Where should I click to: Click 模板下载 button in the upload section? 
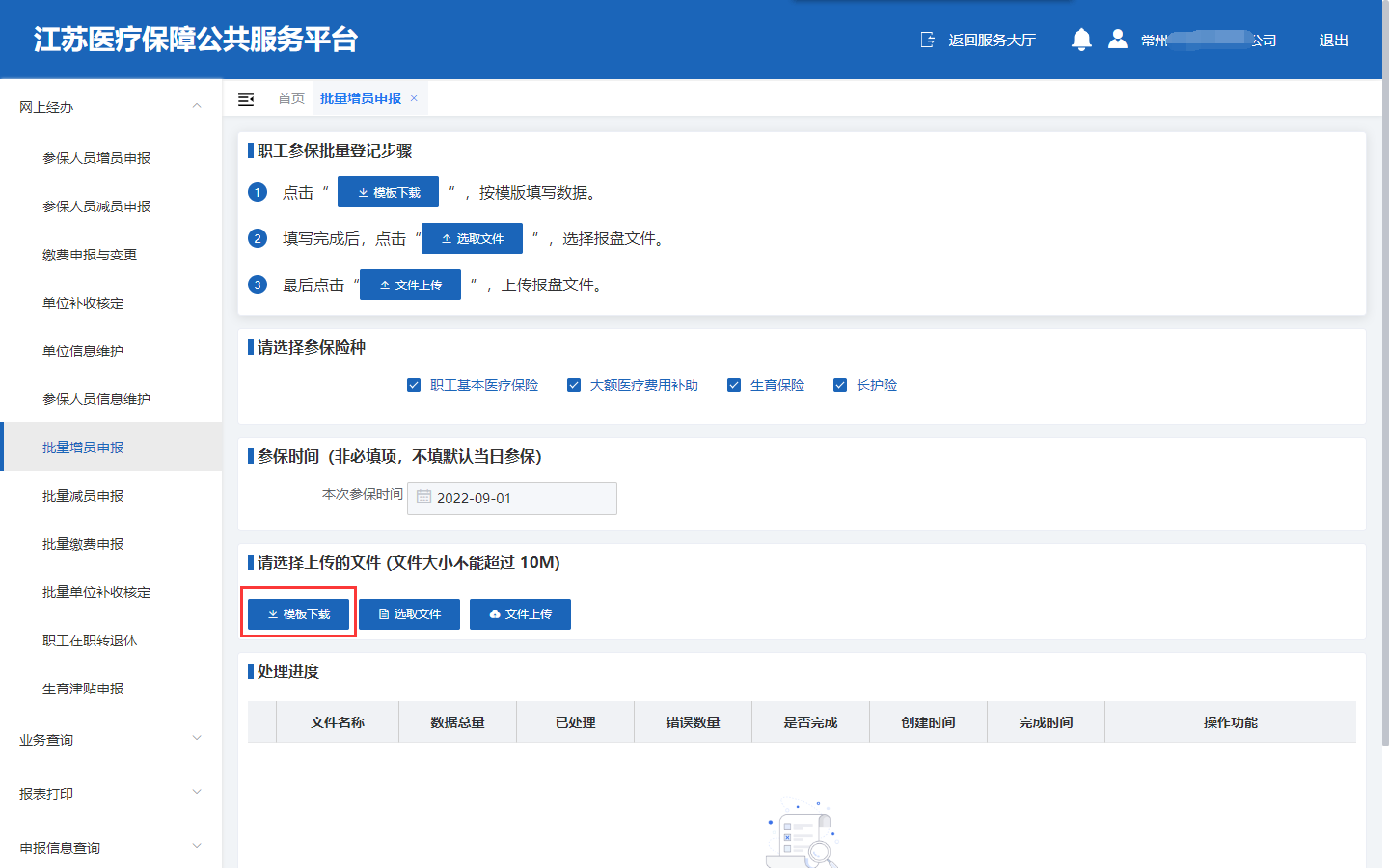tap(298, 614)
